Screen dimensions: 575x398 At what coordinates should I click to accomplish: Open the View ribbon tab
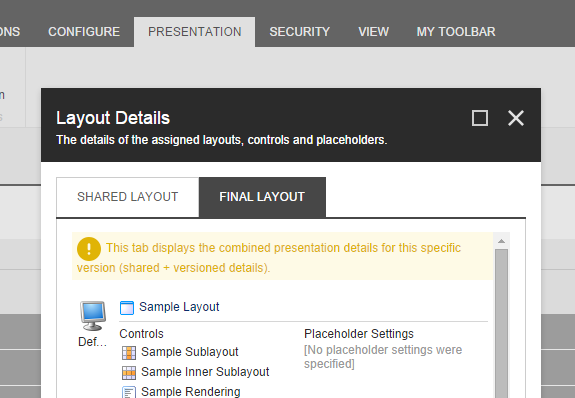coord(373,32)
